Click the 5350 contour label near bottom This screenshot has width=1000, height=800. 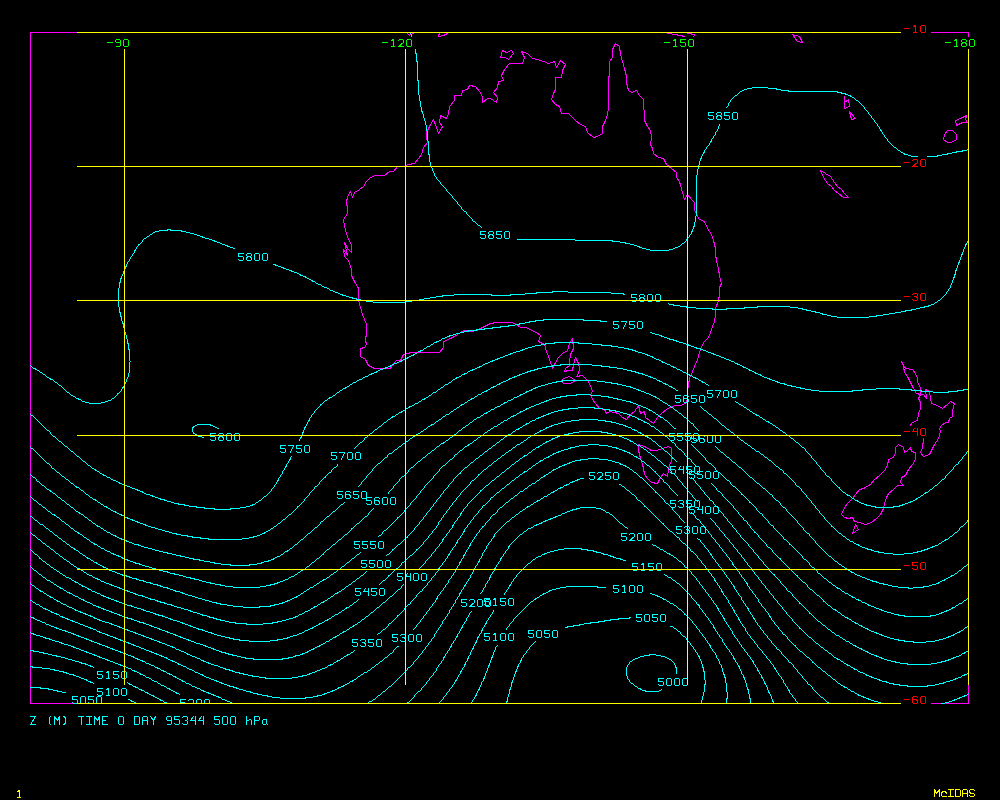[x=367, y=643]
